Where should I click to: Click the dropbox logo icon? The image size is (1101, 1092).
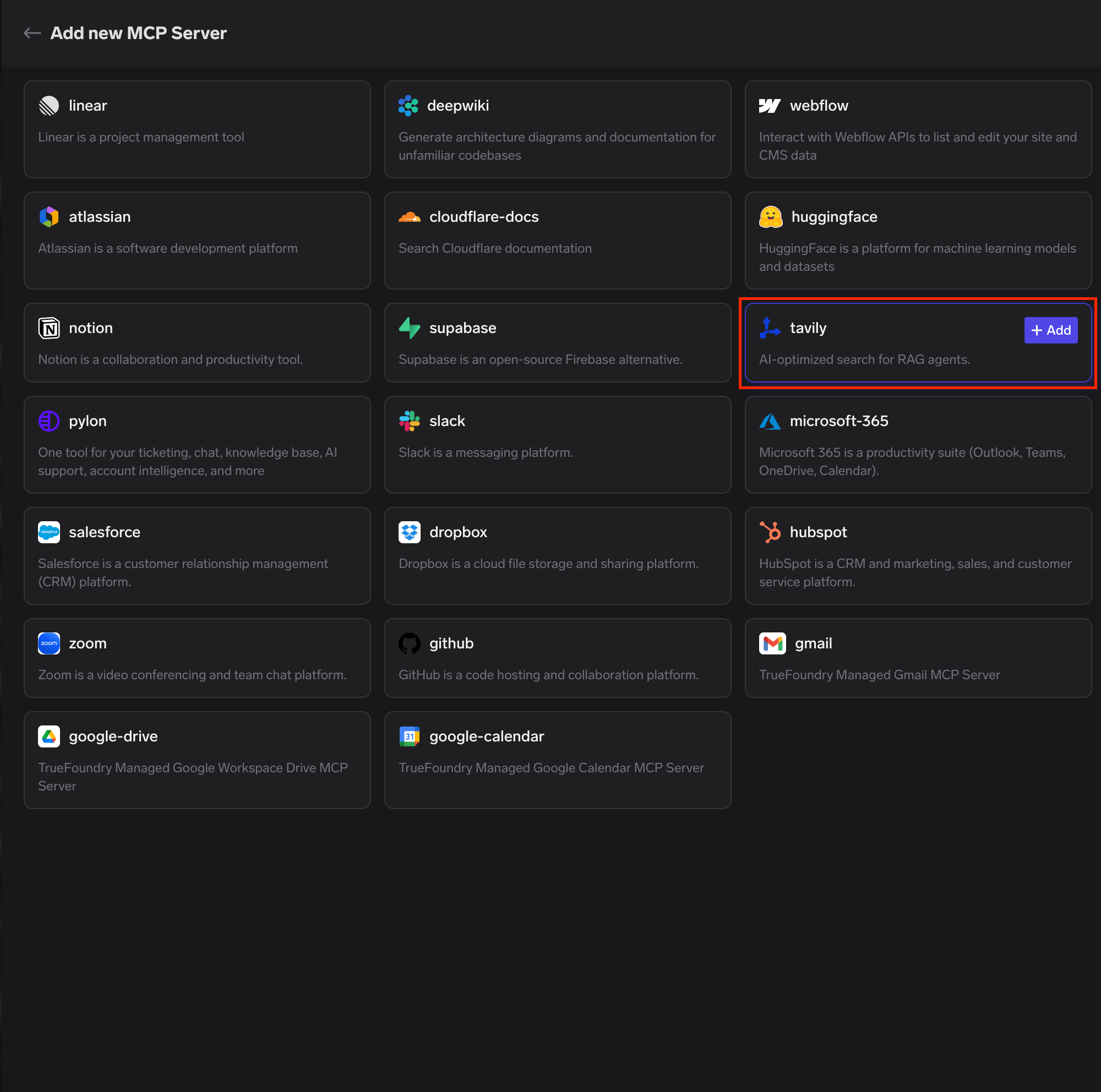(409, 532)
